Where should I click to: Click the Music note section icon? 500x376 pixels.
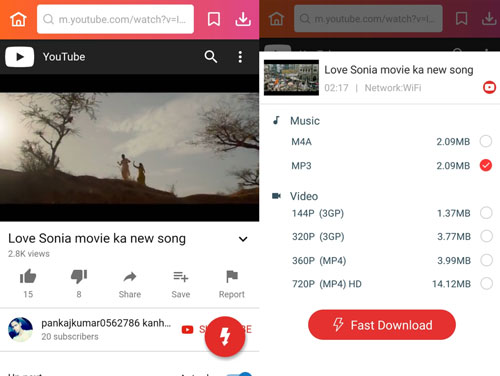276,120
